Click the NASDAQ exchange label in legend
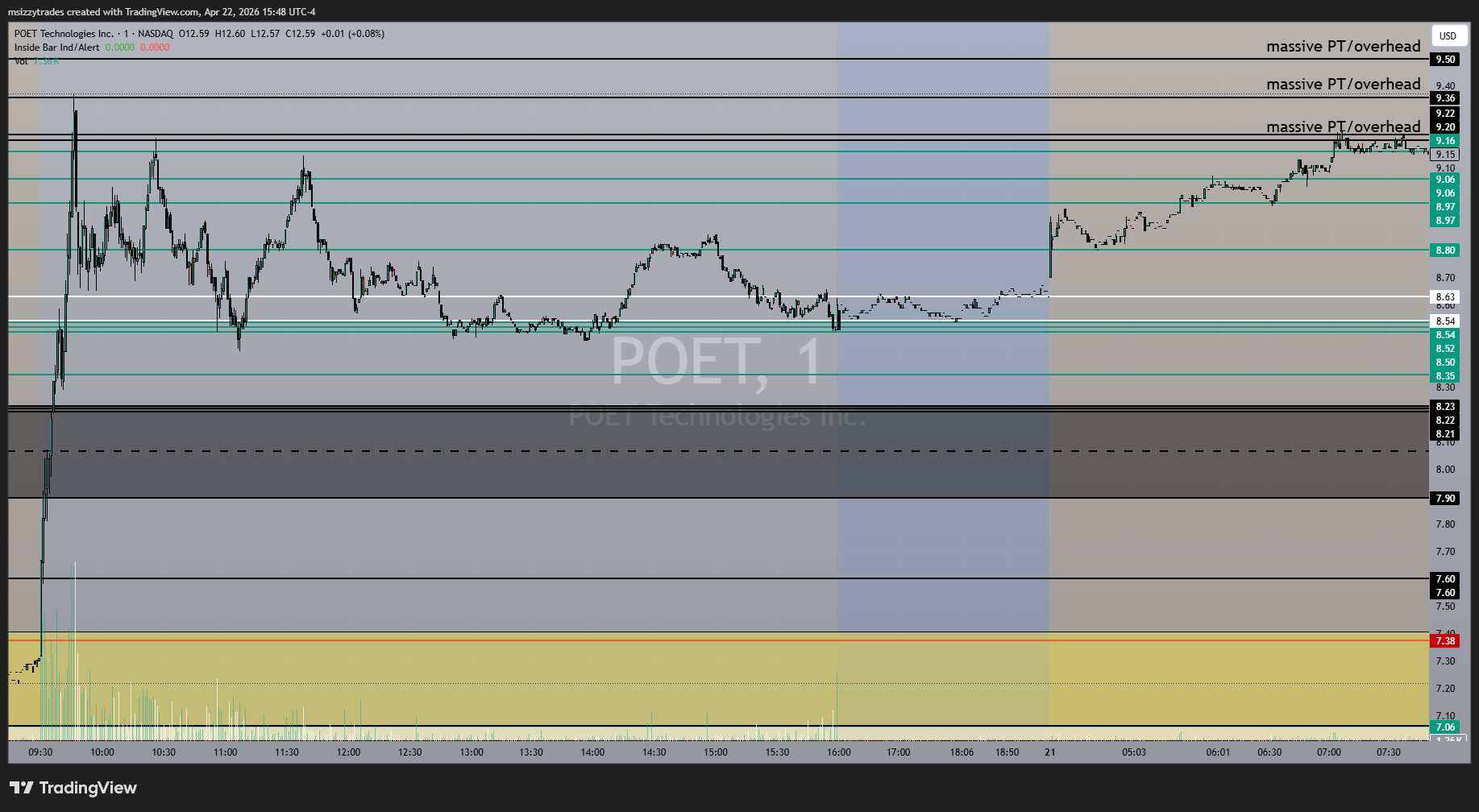The width and height of the screenshot is (1479, 812). click(156, 34)
